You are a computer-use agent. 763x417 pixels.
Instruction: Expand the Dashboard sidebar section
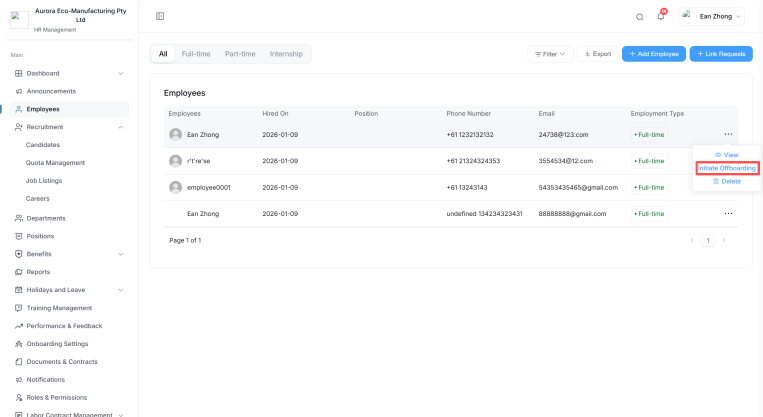[121, 73]
